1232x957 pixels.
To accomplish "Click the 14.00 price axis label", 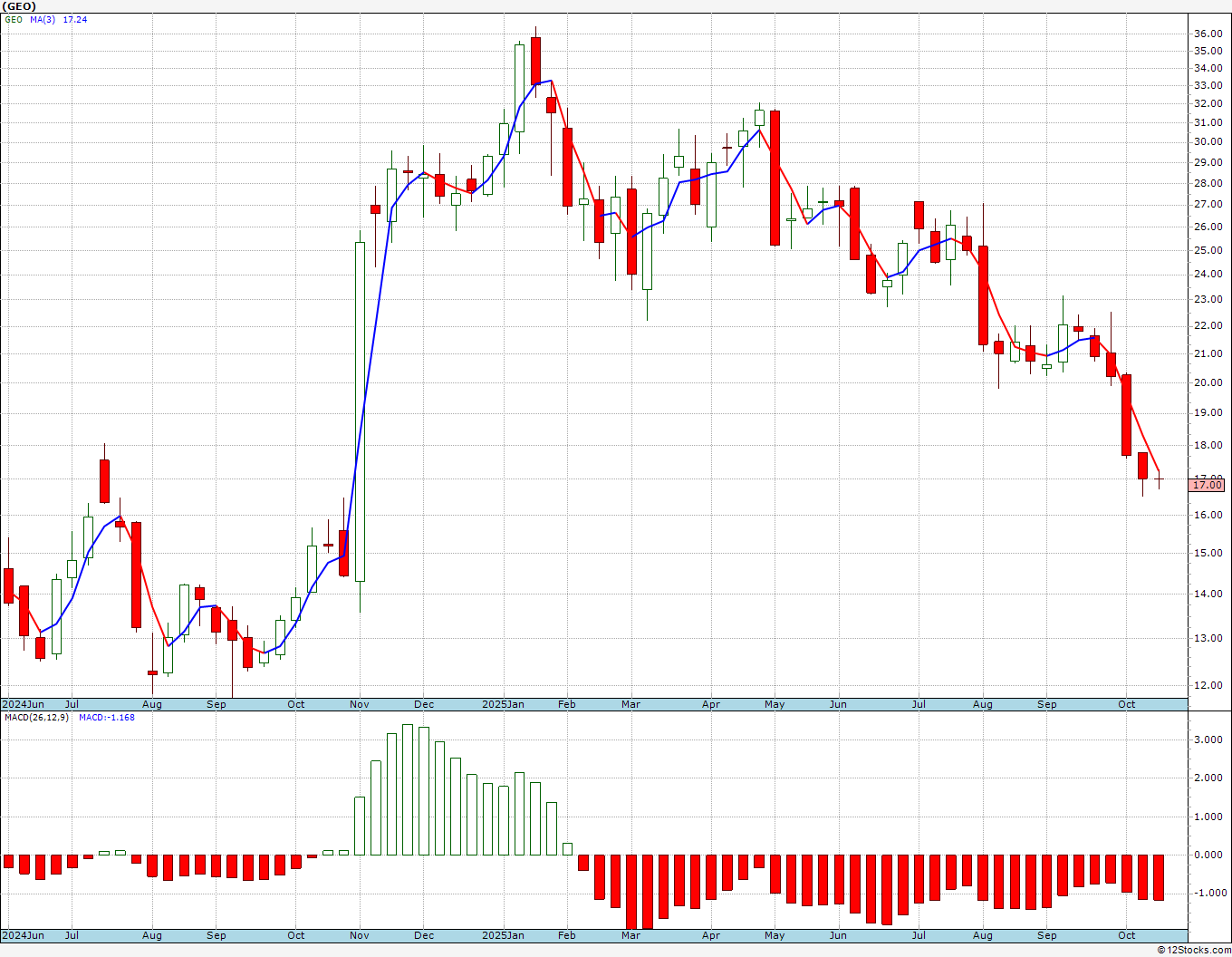I will click(x=1208, y=594).
